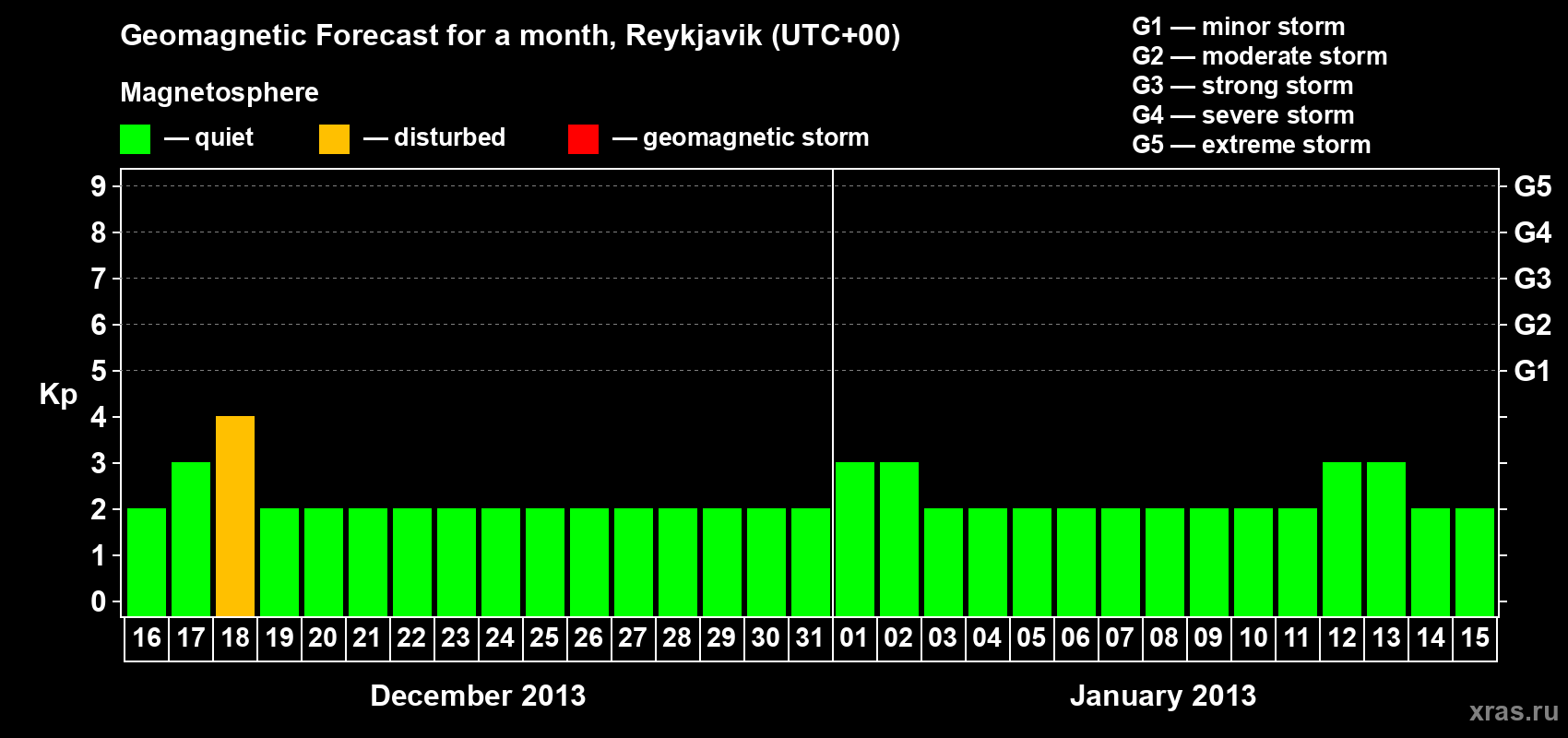Click the 'G1' right axis label
This screenshot has width=1568, height=738.
1533,371
